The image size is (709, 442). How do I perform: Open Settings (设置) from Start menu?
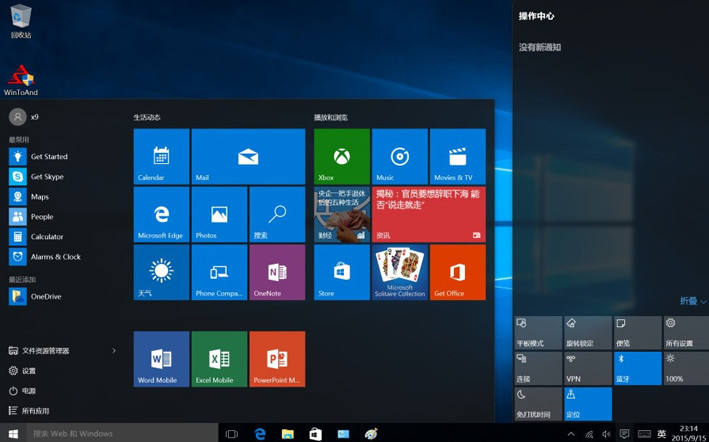point(28,371)
